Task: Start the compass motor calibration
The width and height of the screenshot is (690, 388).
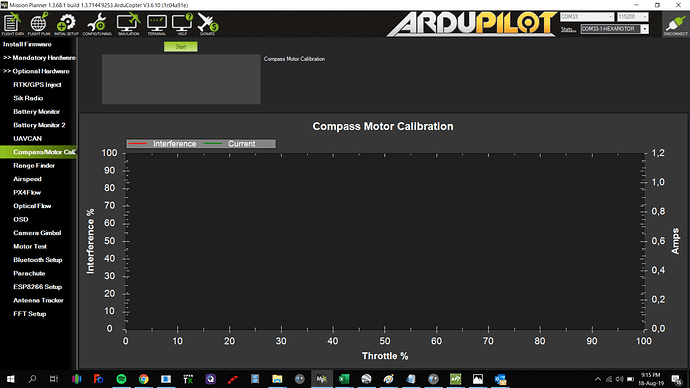Action: (181, 47)
